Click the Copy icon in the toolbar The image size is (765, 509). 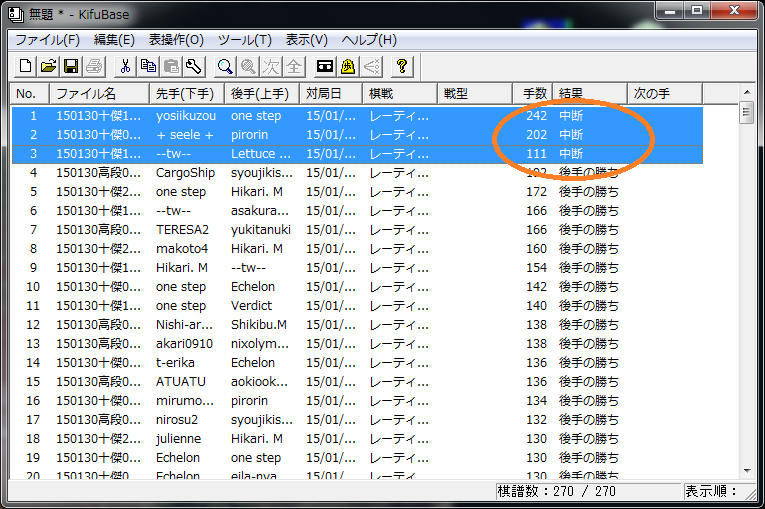point(148,67)
